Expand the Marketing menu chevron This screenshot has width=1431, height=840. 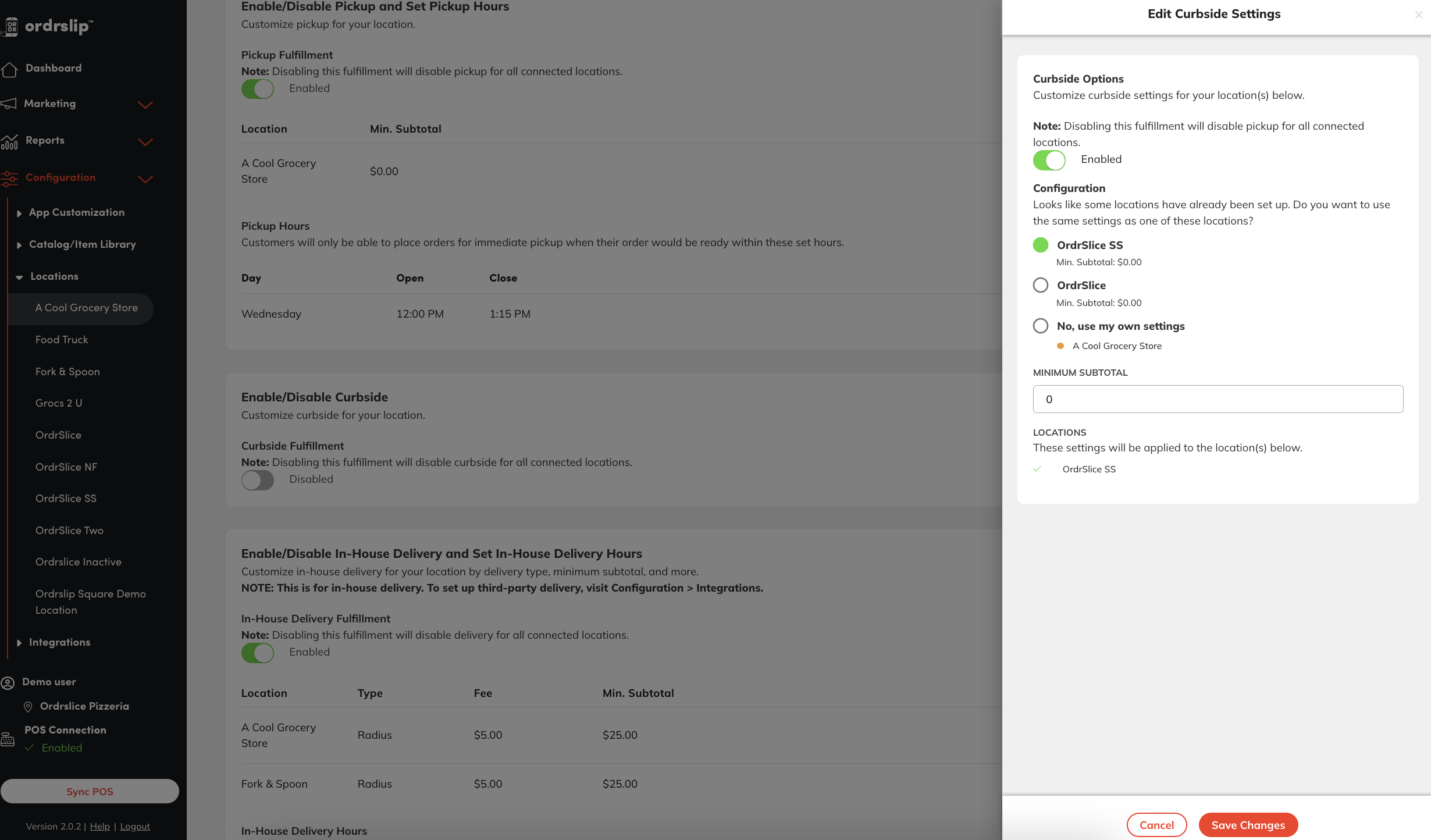pos(145,105)
